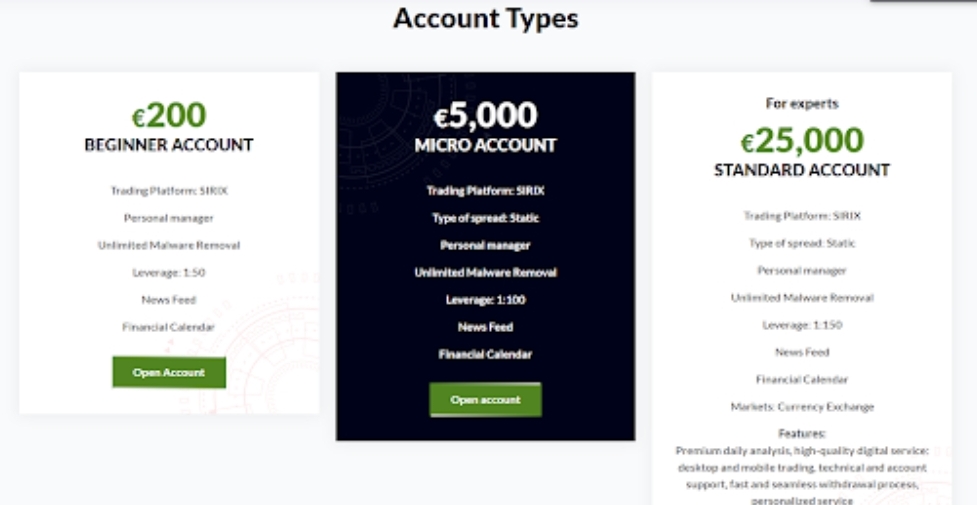Screen dimensions: 977x505
Task: Click Leverage 1:100 in Micro card
Action: tap(485, 300)
